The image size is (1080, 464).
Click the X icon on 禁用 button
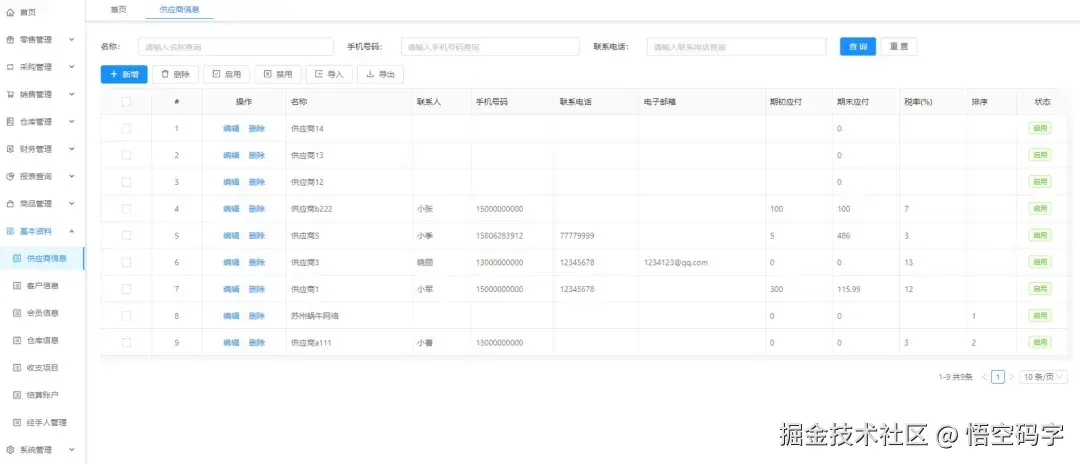click(267, 74)
